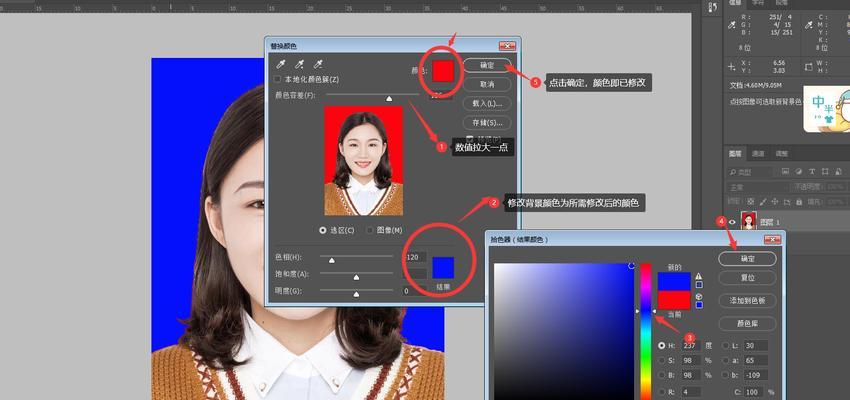
Task: Click the out-of-gamut warning triangle icon
Action: click(x=699, y=276)
